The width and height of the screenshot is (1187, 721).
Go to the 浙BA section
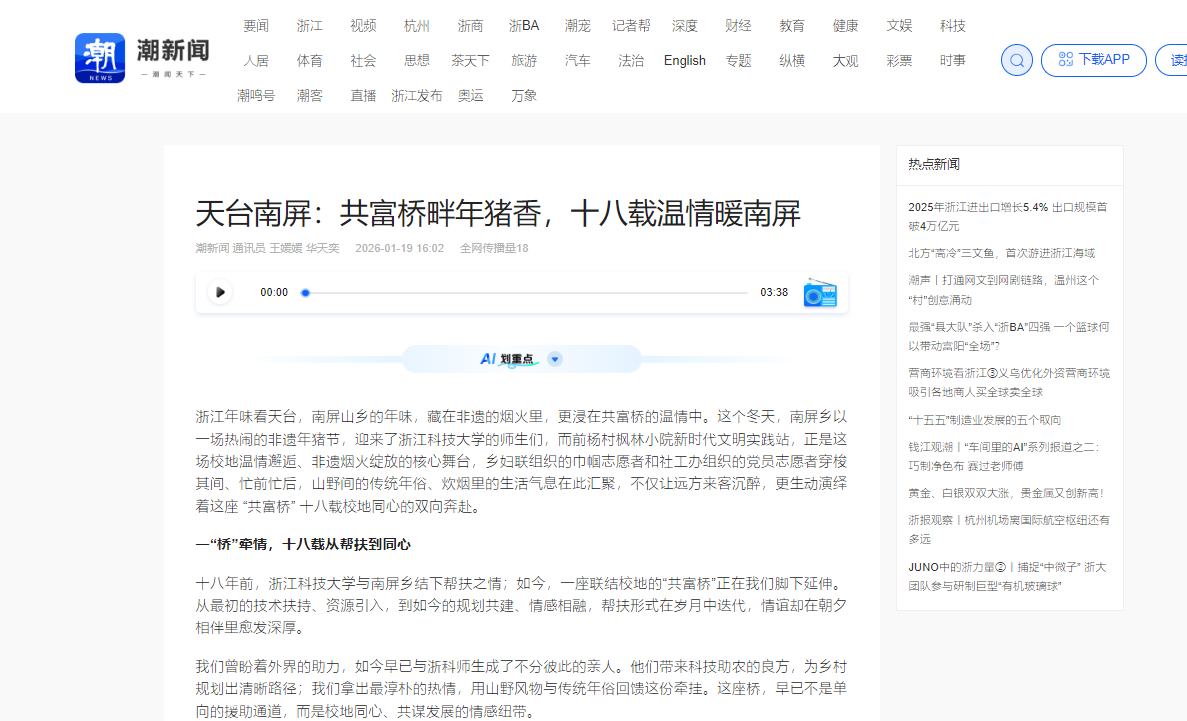click(x=524, y=26)
